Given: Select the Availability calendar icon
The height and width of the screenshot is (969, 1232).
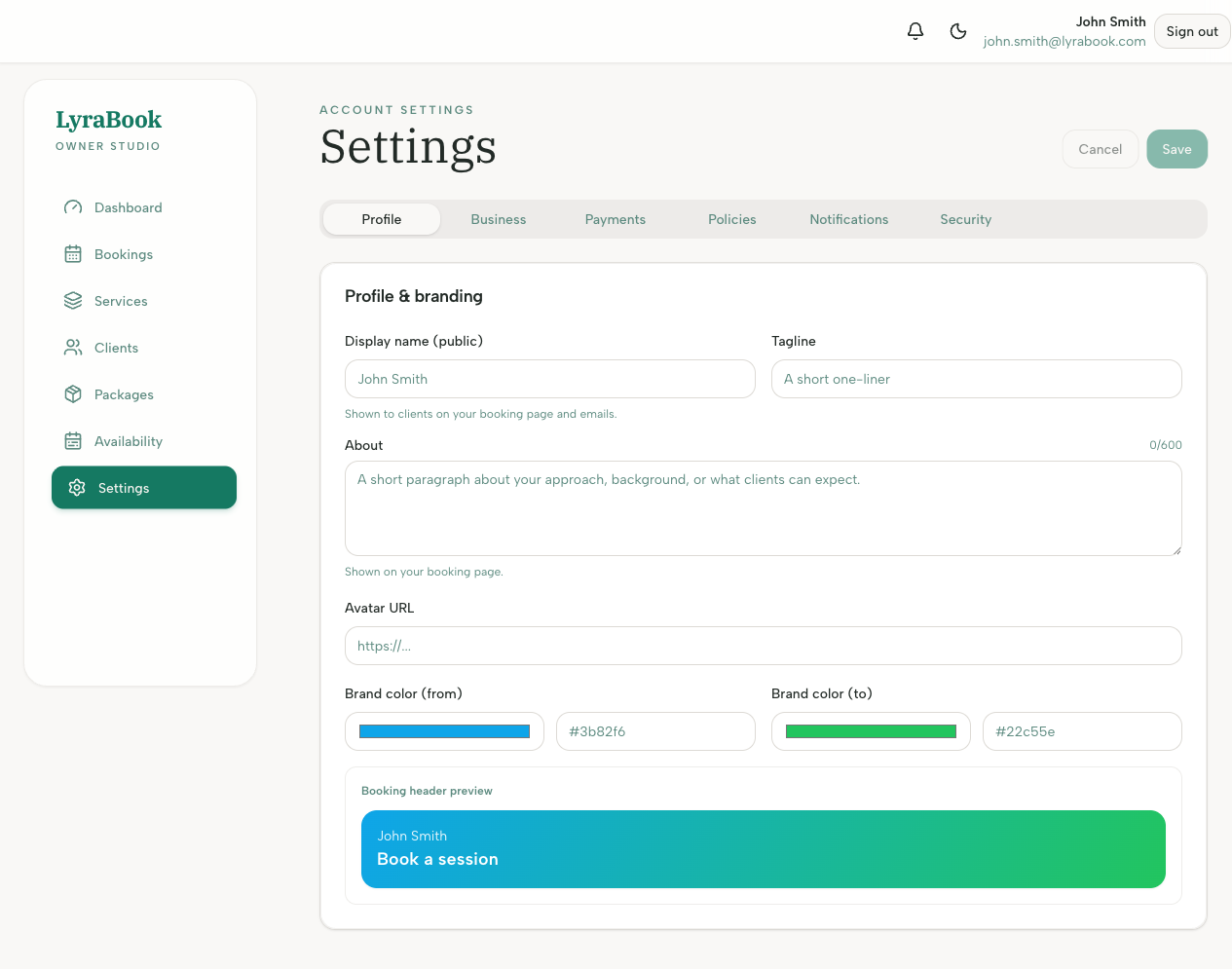Looking at the screenshot, I should tap(72, 441).
